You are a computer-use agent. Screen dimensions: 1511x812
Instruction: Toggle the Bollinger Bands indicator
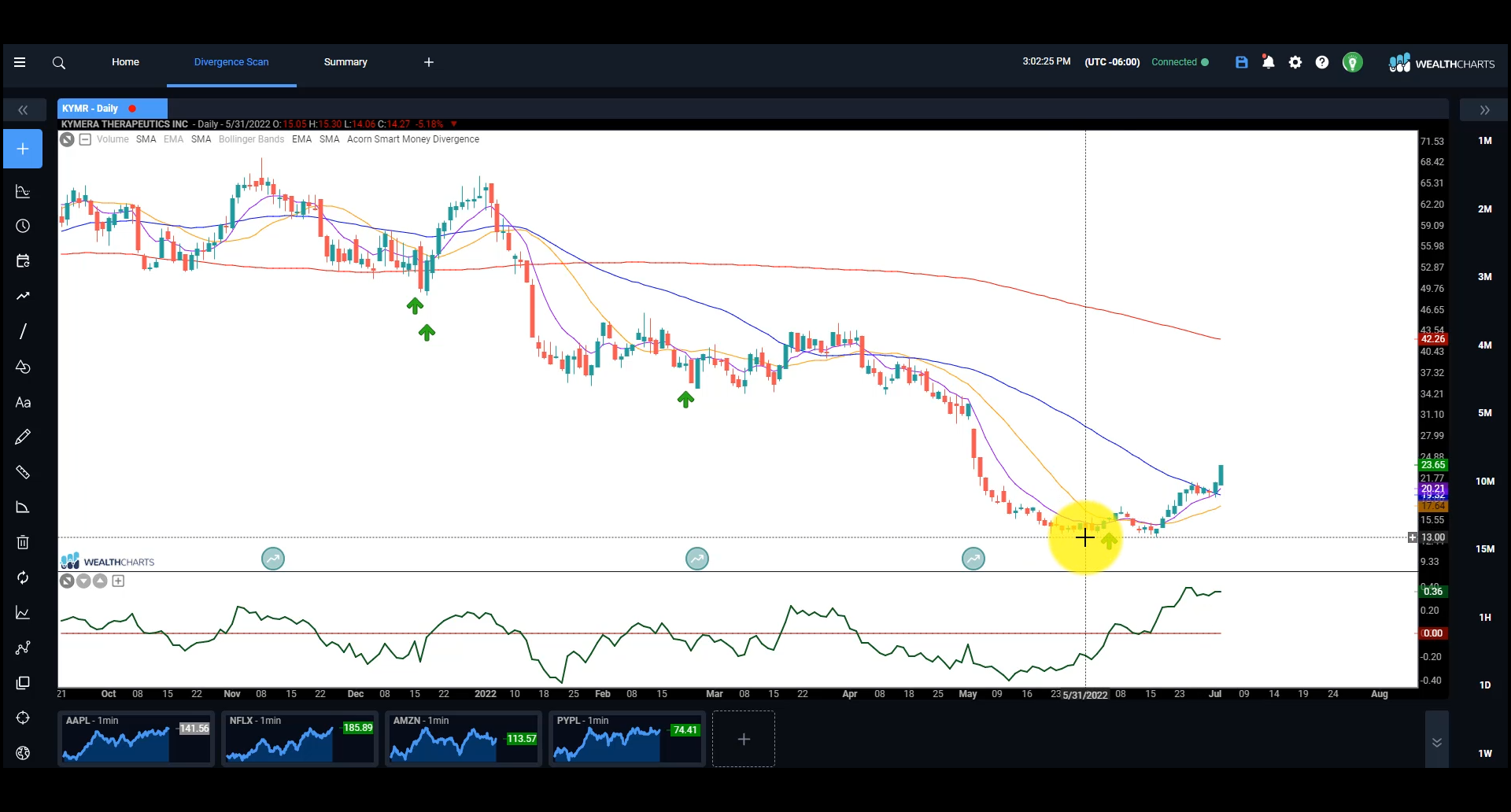coord(251,139)
